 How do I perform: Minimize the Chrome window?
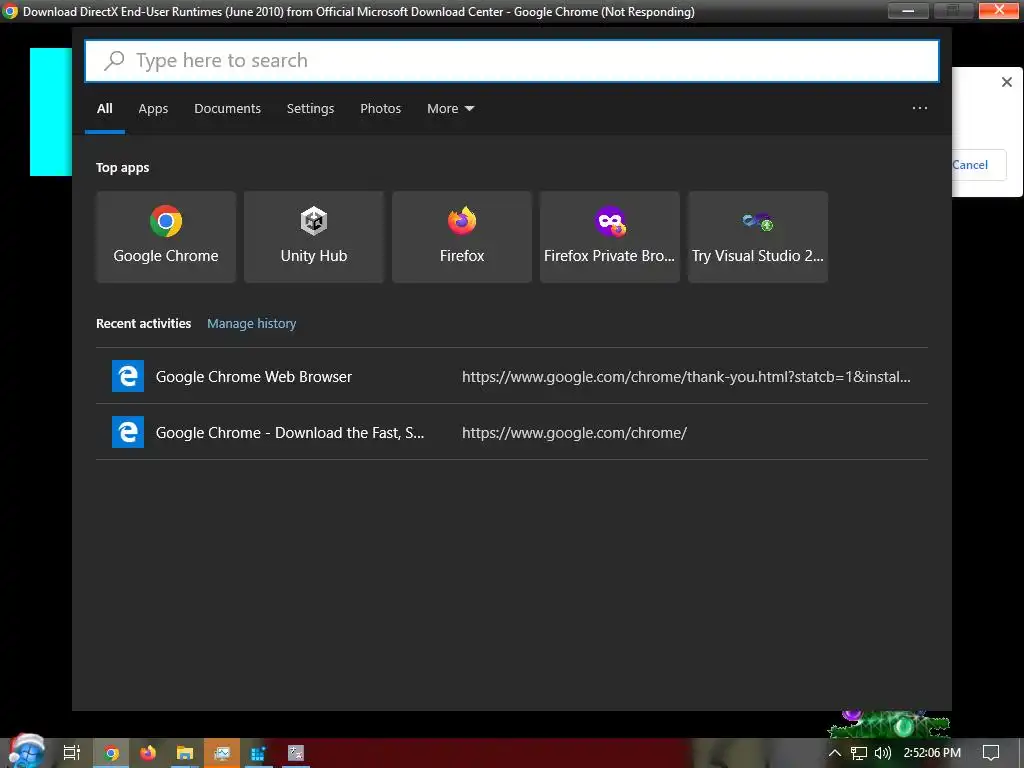pyautogui.click(x=908, y=10)
